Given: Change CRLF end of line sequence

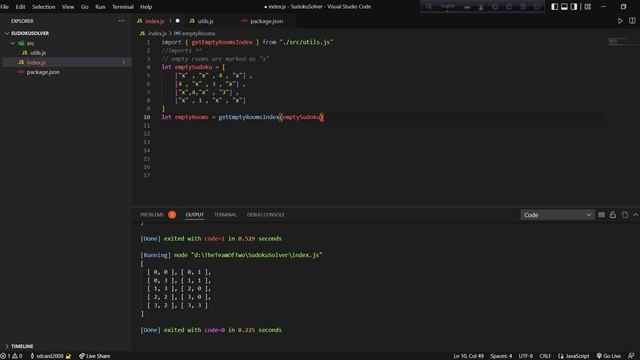Looking at the screenshot, I should (545, 356).
